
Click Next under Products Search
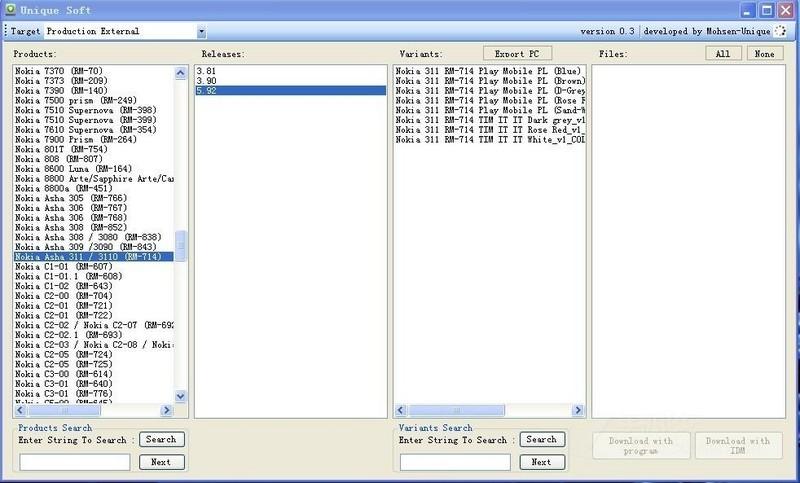pos(161,462)
